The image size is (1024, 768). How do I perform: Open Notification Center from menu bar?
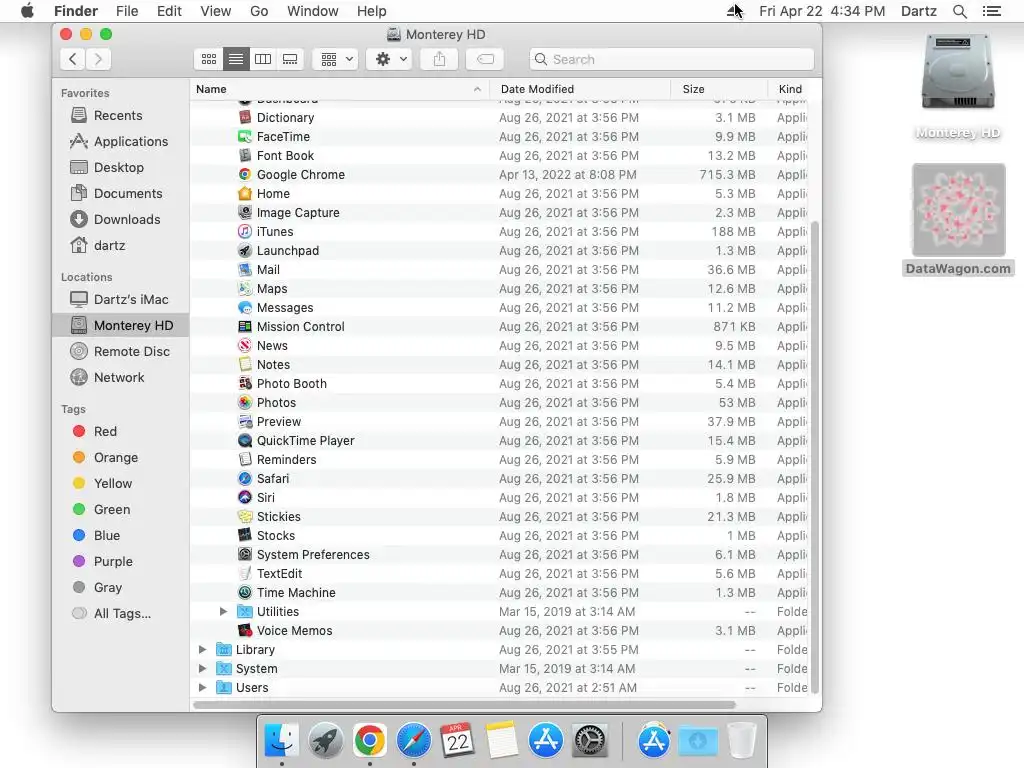pos(992,11)
